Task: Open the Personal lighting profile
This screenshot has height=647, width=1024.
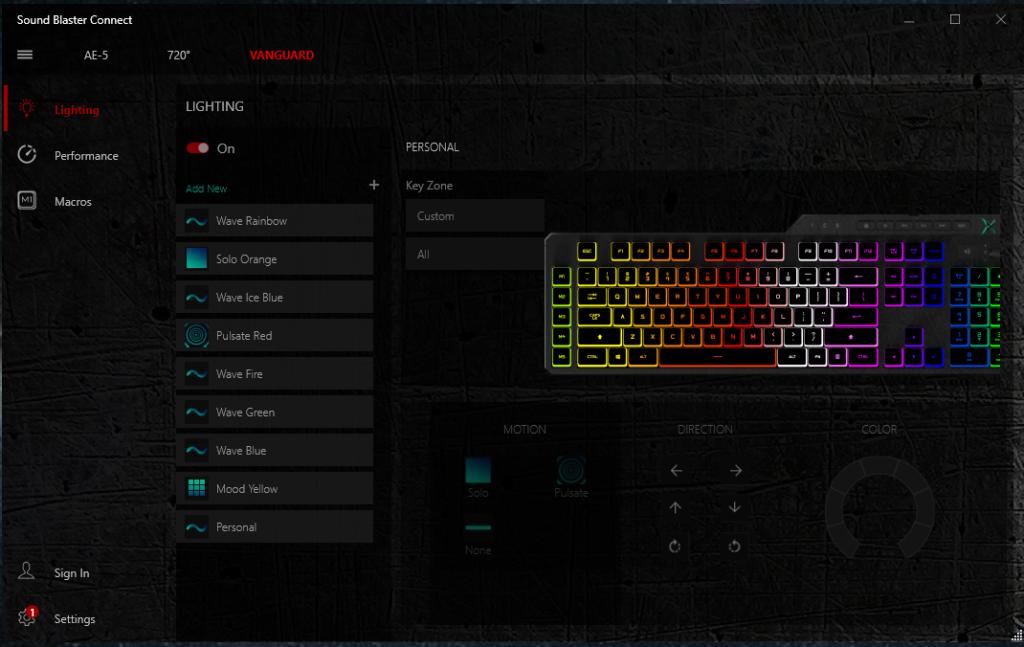Action: (275, 527)
